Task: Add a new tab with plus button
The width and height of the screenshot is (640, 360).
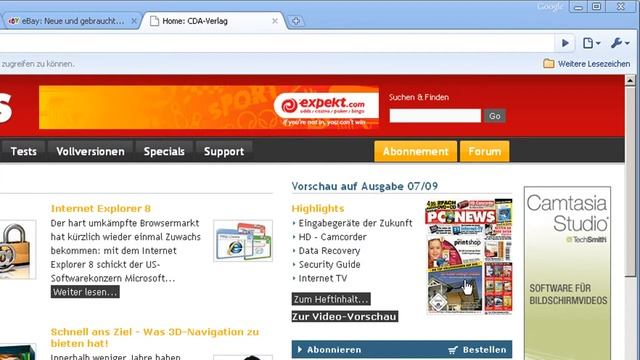Action: click(x=296, y=21)
